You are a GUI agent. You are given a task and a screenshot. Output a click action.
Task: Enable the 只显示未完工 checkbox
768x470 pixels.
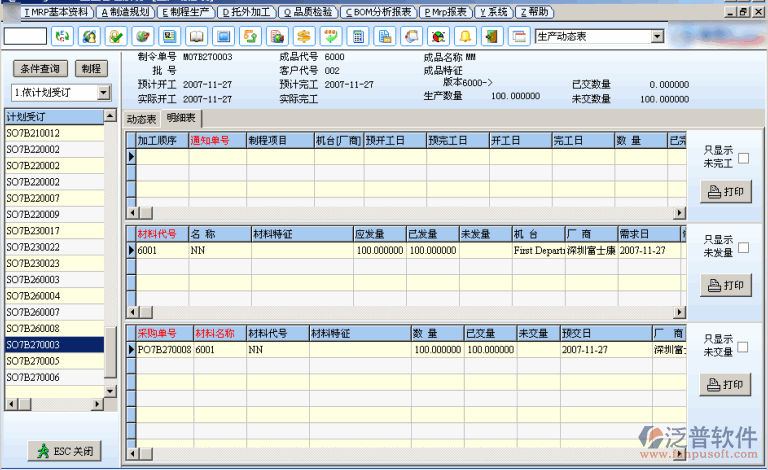(x=743, y=158)
